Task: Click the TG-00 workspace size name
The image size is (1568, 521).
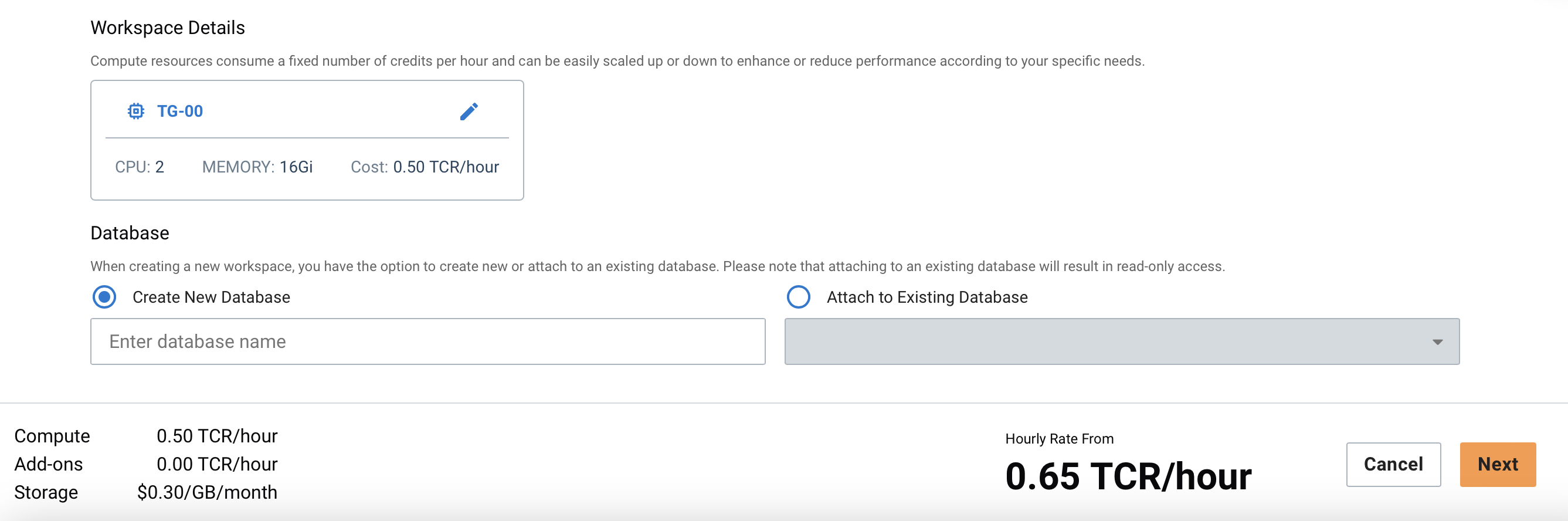Action: 180,111
